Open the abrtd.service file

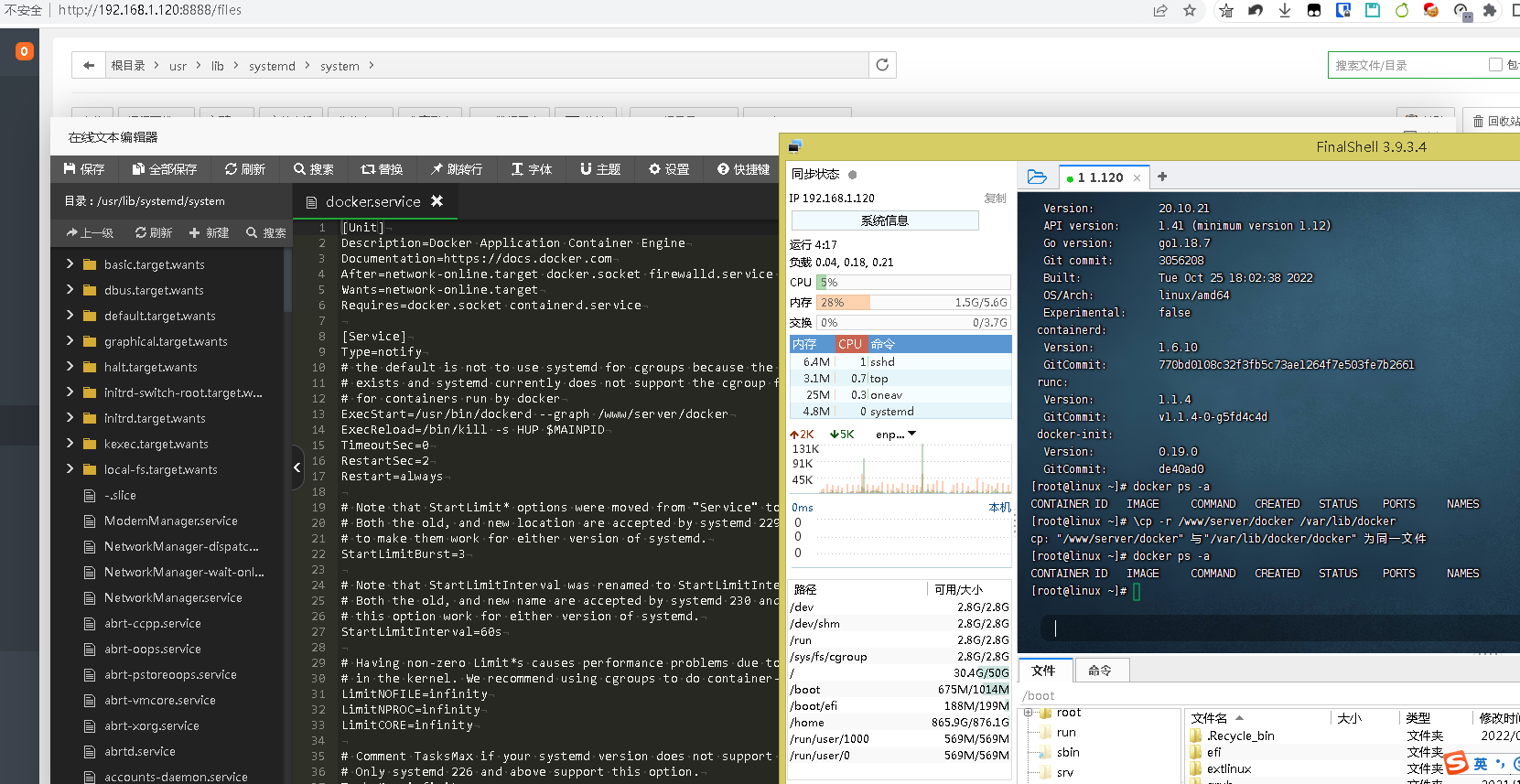139,751
